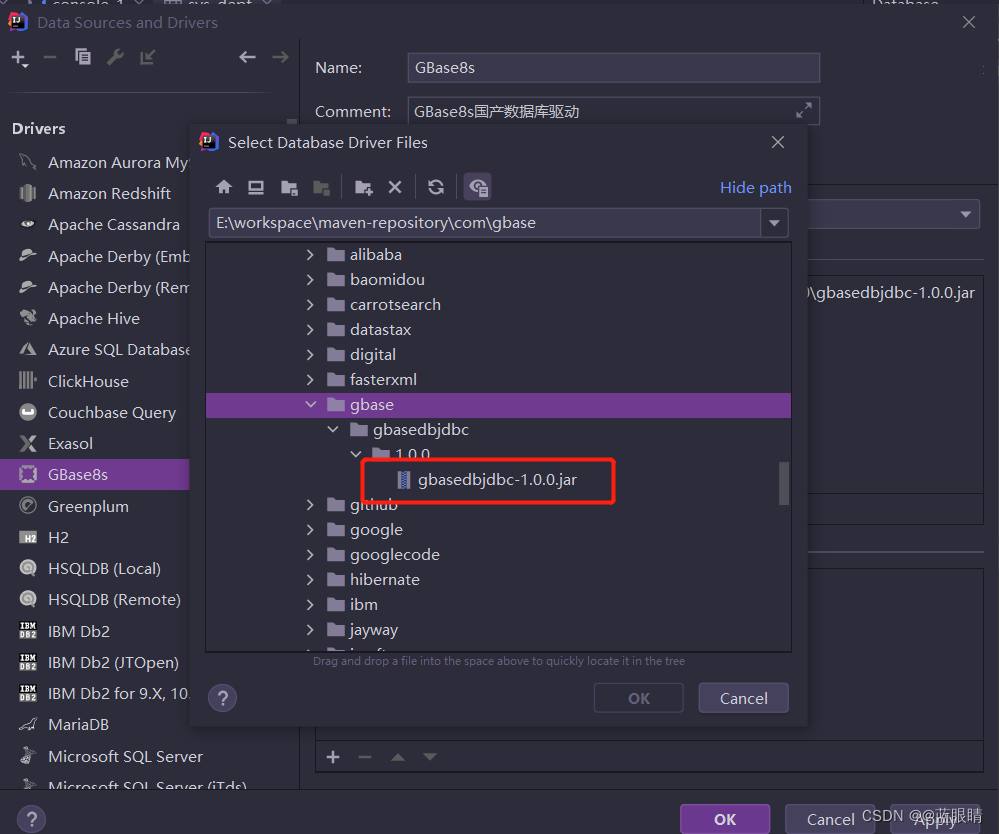Expand the alibaba folder

310,255
